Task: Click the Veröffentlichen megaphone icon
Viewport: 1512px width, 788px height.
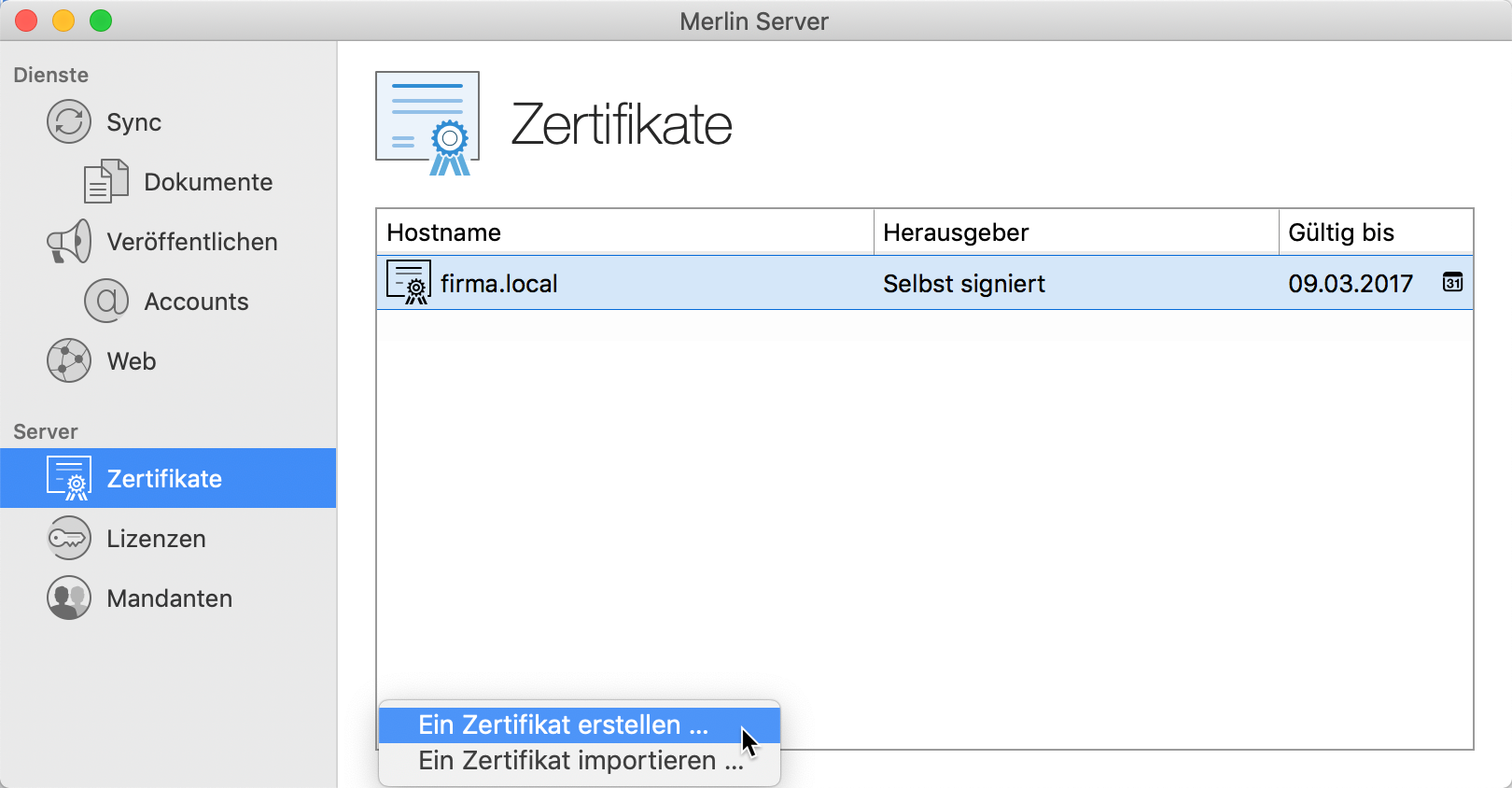Action: point(69,241)
